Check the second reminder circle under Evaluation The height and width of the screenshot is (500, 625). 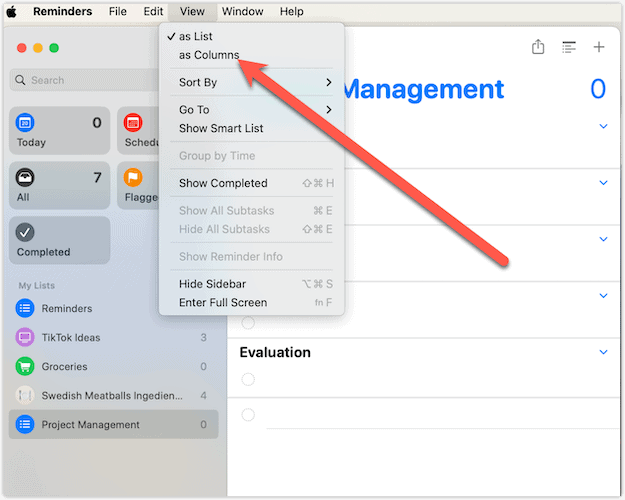248,415
